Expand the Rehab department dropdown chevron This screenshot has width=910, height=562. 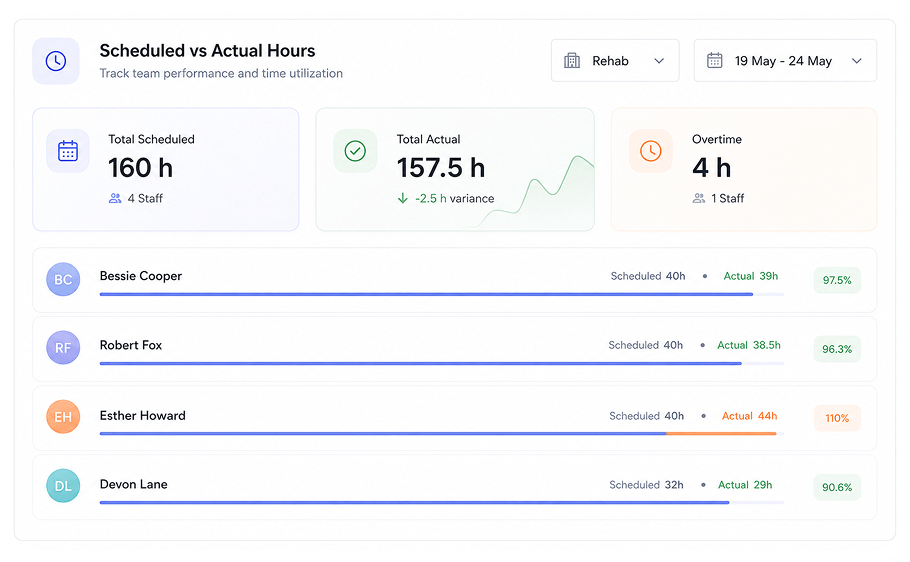point(659,61)
